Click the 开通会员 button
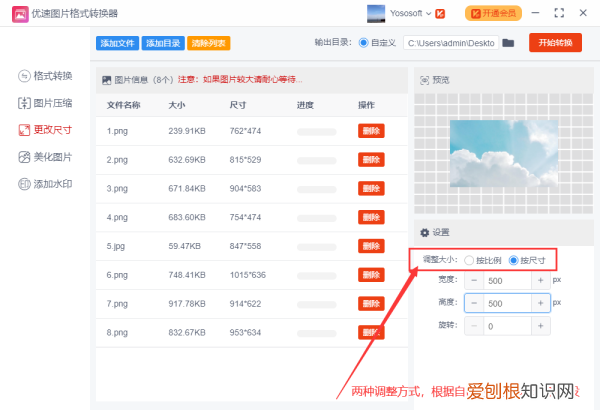Viewport: 600px width, 410px height. coord(493,13)
